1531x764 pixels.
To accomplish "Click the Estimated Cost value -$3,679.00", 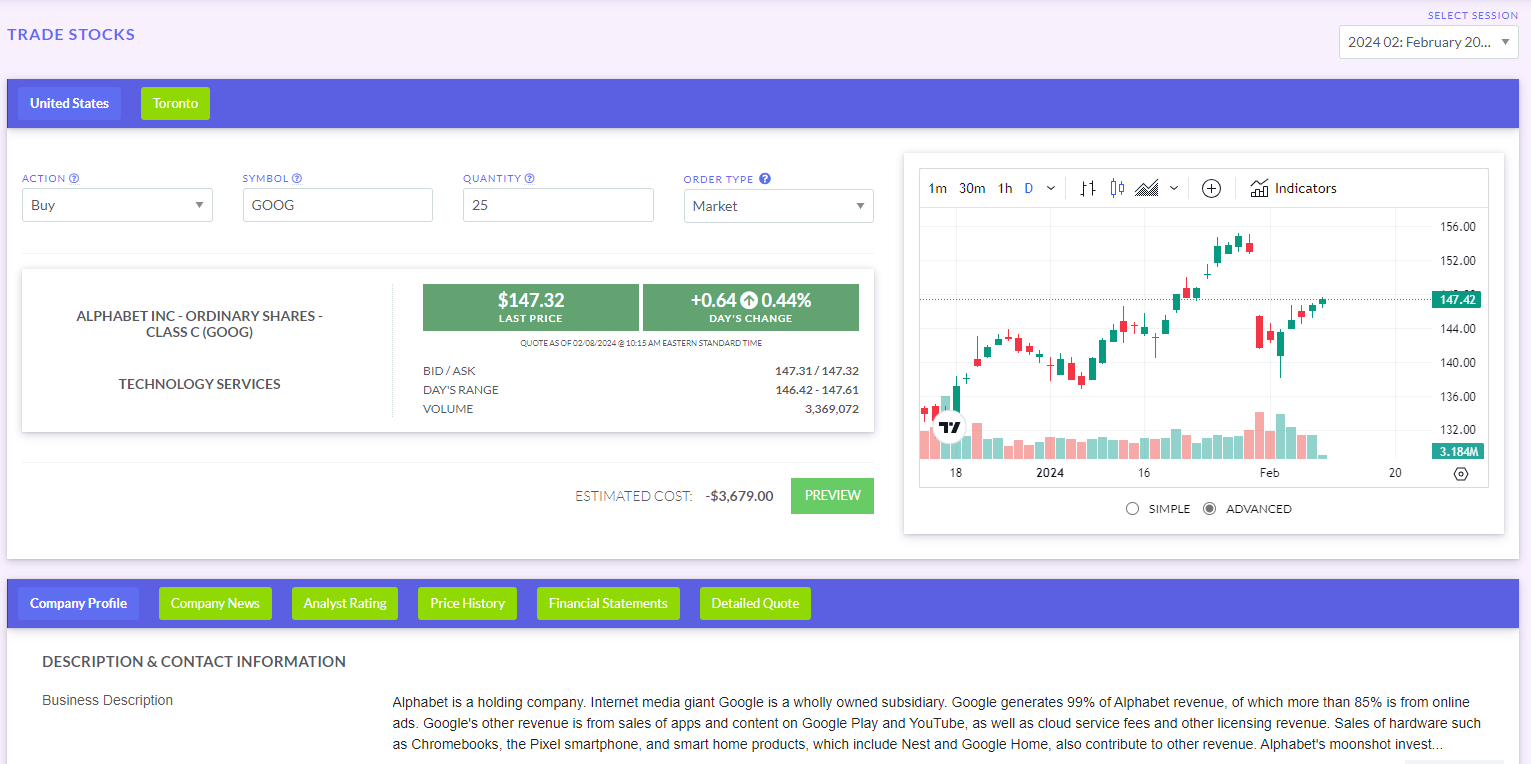I will [x=739, y=496].
